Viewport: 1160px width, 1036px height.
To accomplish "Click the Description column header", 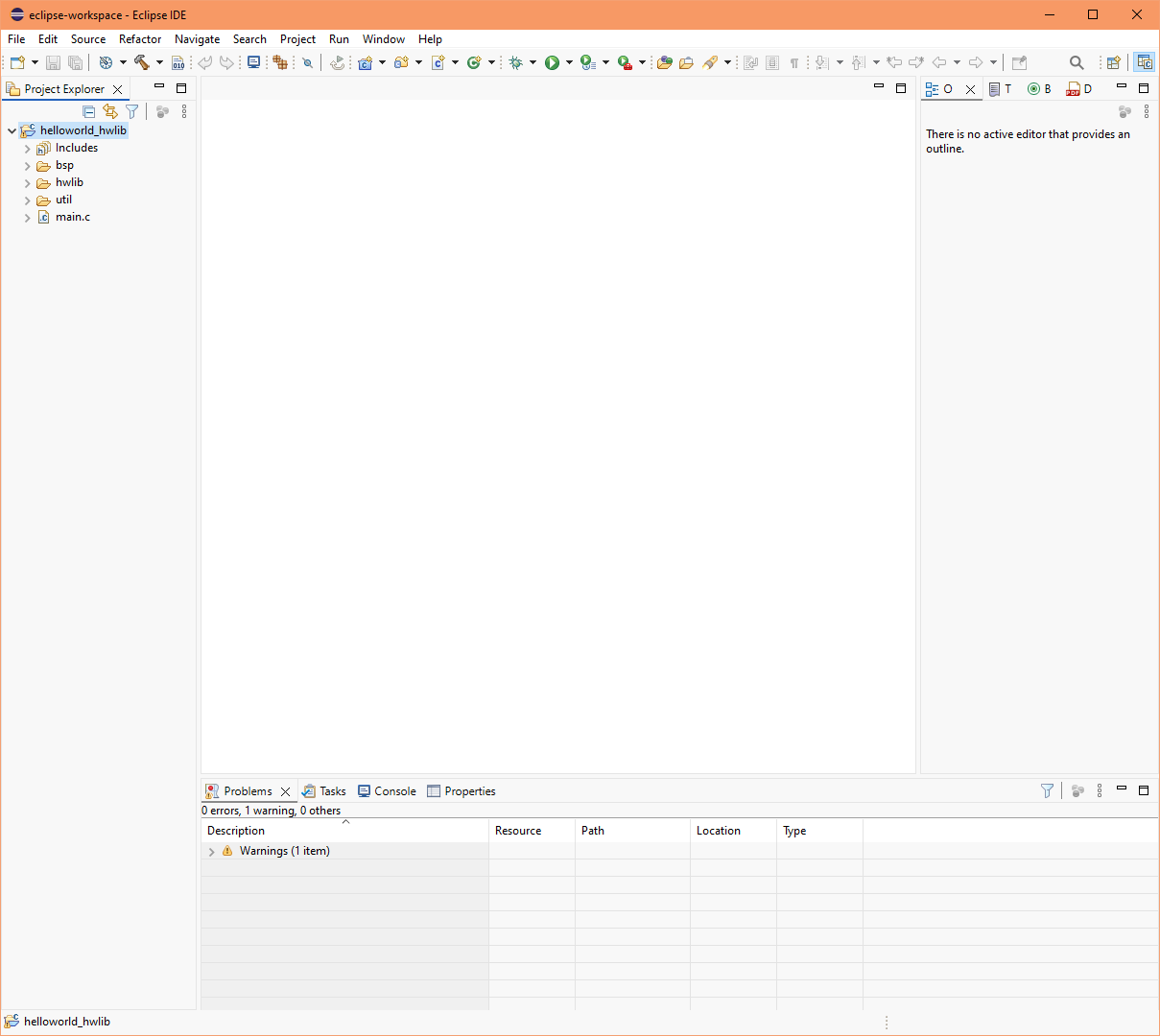I will [236, 831].
